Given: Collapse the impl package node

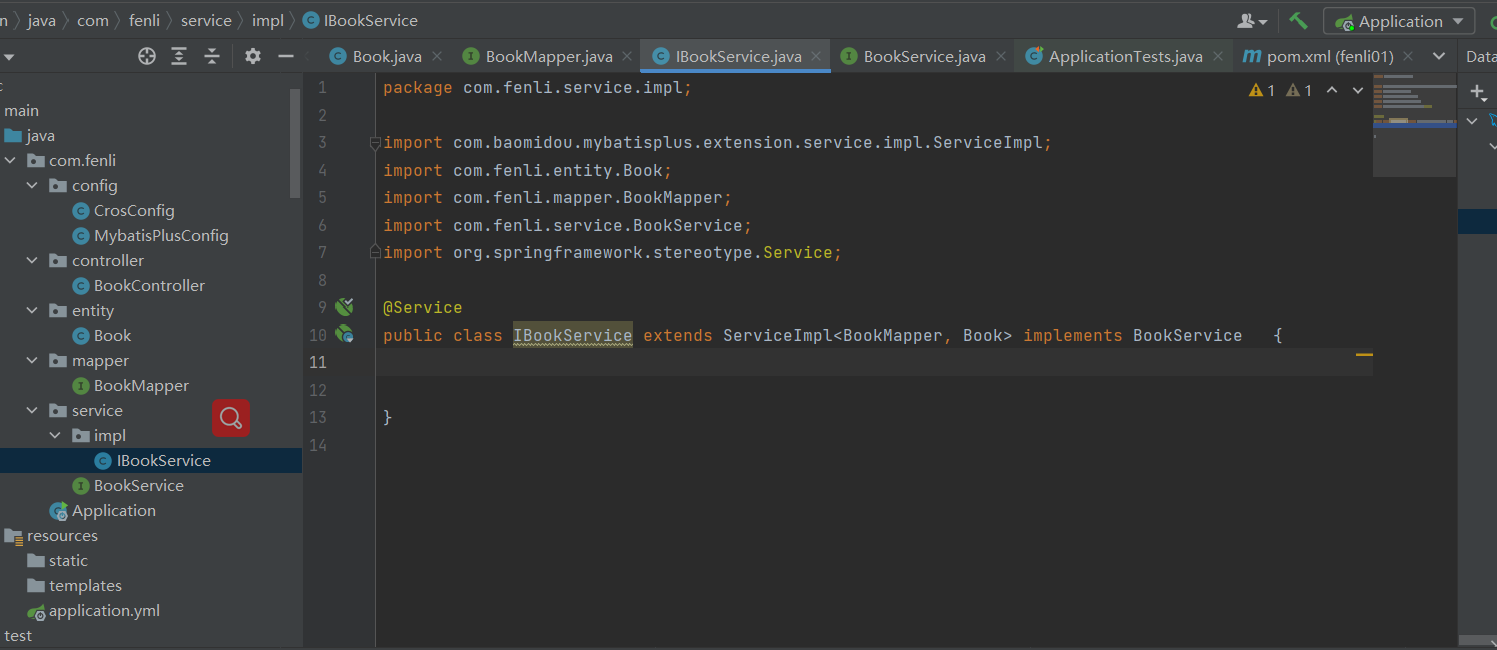Looking at the screenshot, I should coord(55,436).
